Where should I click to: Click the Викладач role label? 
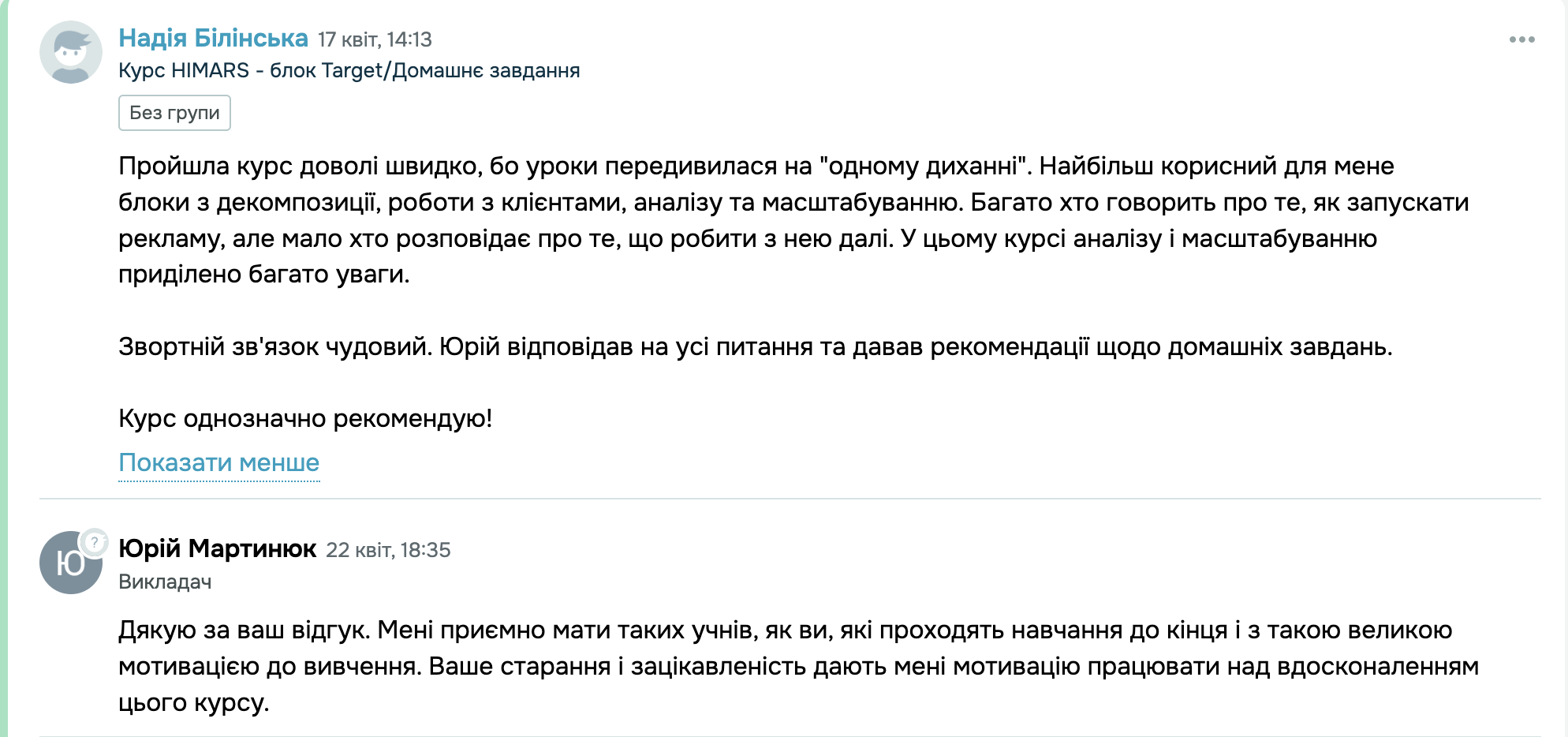pyautogui.click(x=165, y=582)
